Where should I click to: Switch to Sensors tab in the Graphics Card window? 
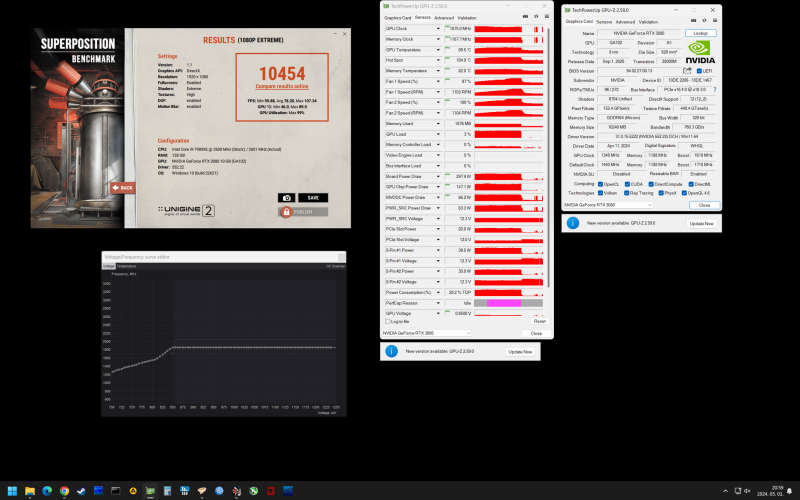604,22
